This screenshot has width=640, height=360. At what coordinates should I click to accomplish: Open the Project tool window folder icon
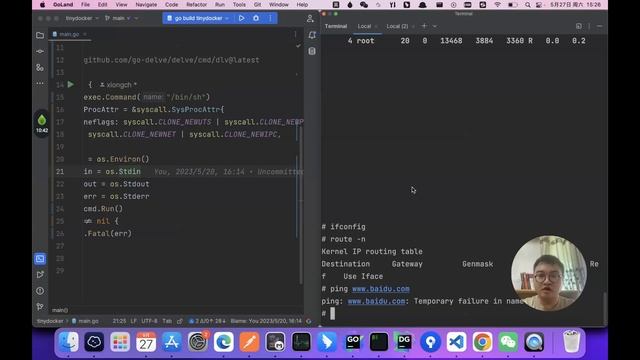coord(40,36)
